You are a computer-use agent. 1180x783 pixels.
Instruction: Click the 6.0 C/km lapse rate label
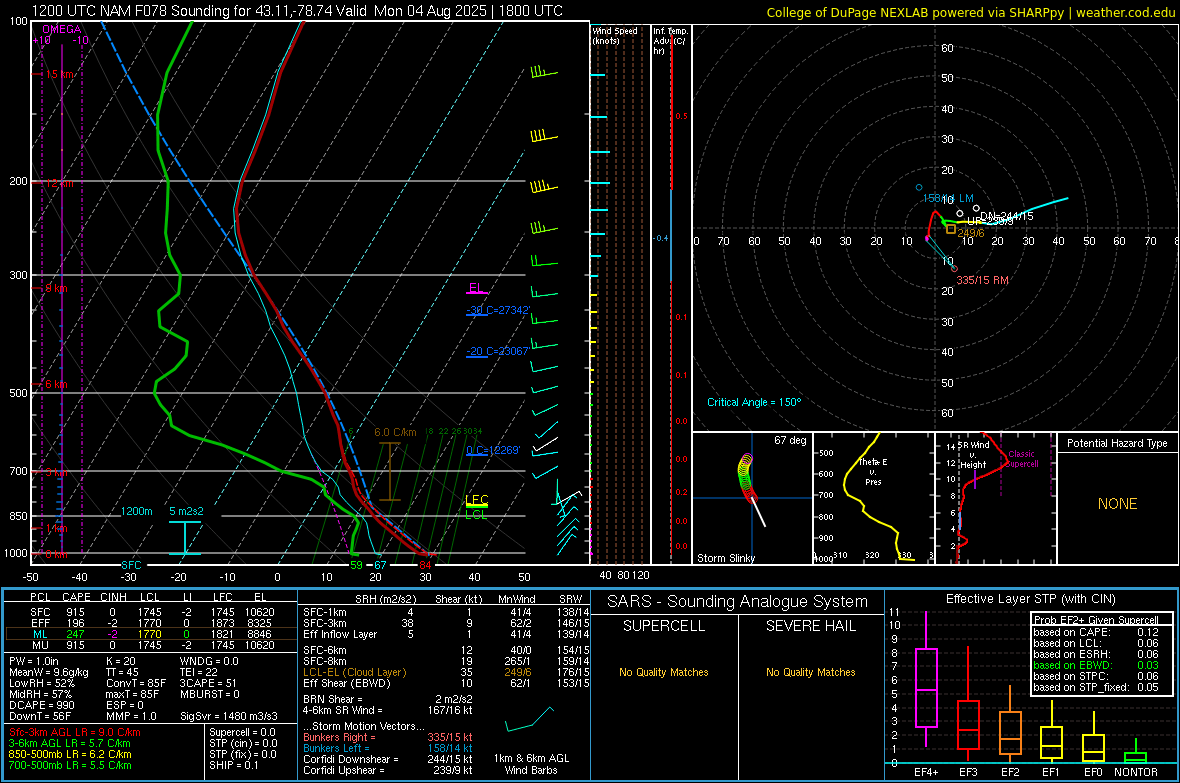395,432
